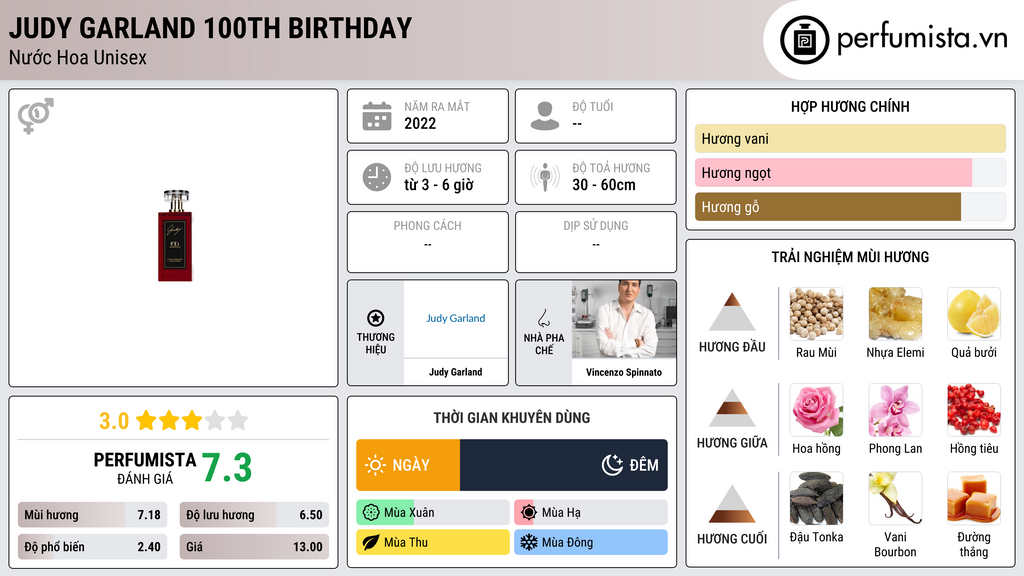The height and width of the screenshot is (576, 1024).
Task: Click the longevity value từ 3 - 6 giờ
Action: tap(439, 185)
